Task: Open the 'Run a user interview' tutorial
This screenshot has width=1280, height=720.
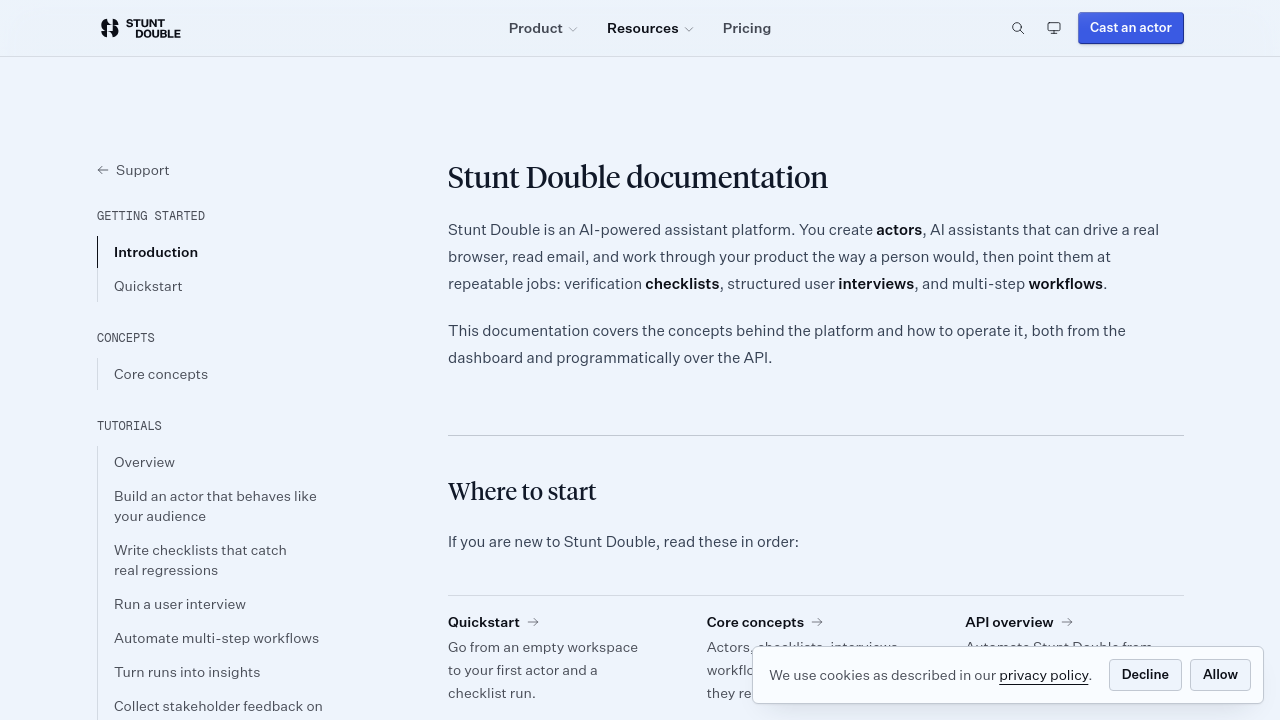Action: 180,604
